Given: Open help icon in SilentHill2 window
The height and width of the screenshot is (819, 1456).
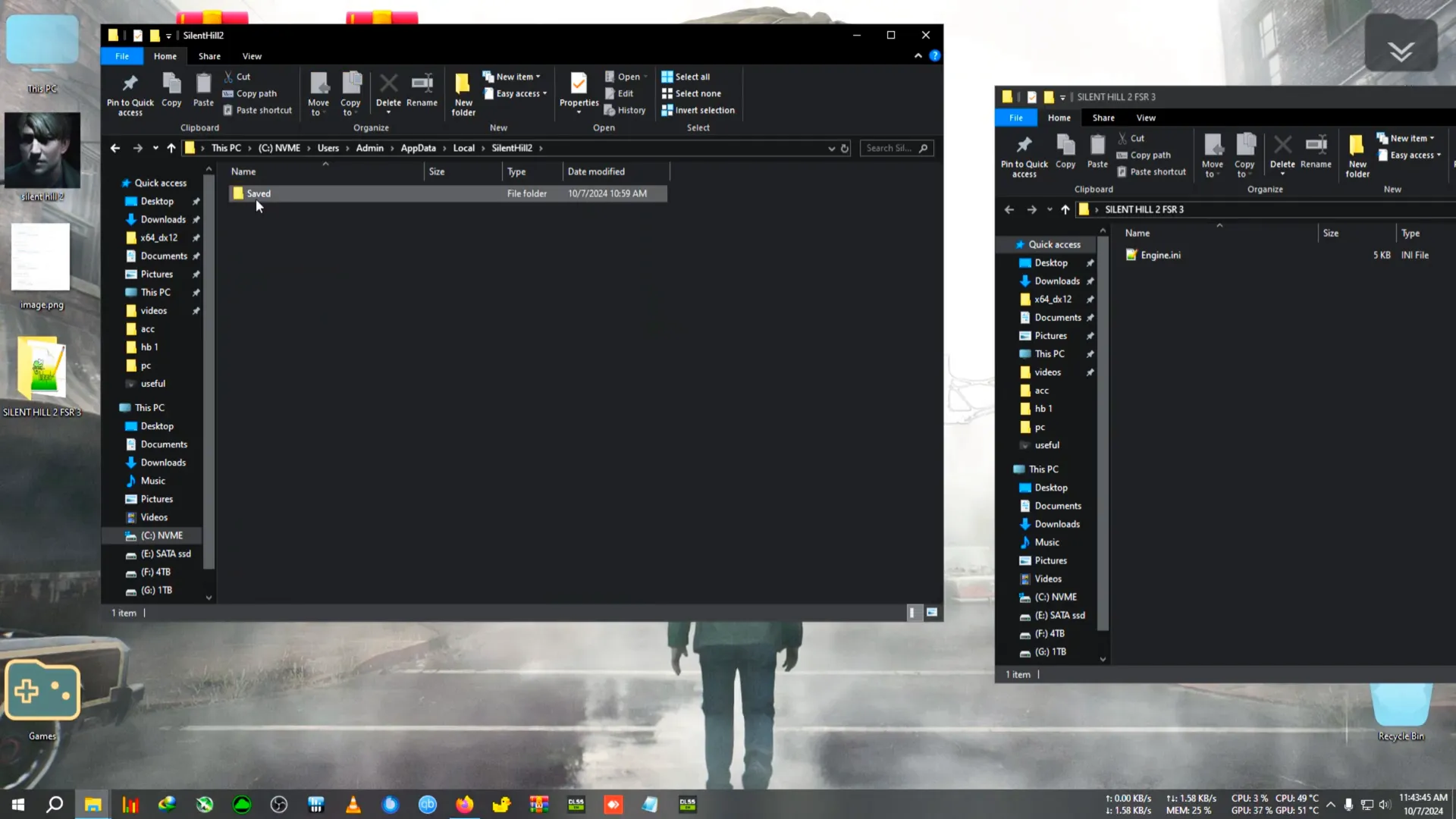Looking at the screenshot, I should click(935, 55).
